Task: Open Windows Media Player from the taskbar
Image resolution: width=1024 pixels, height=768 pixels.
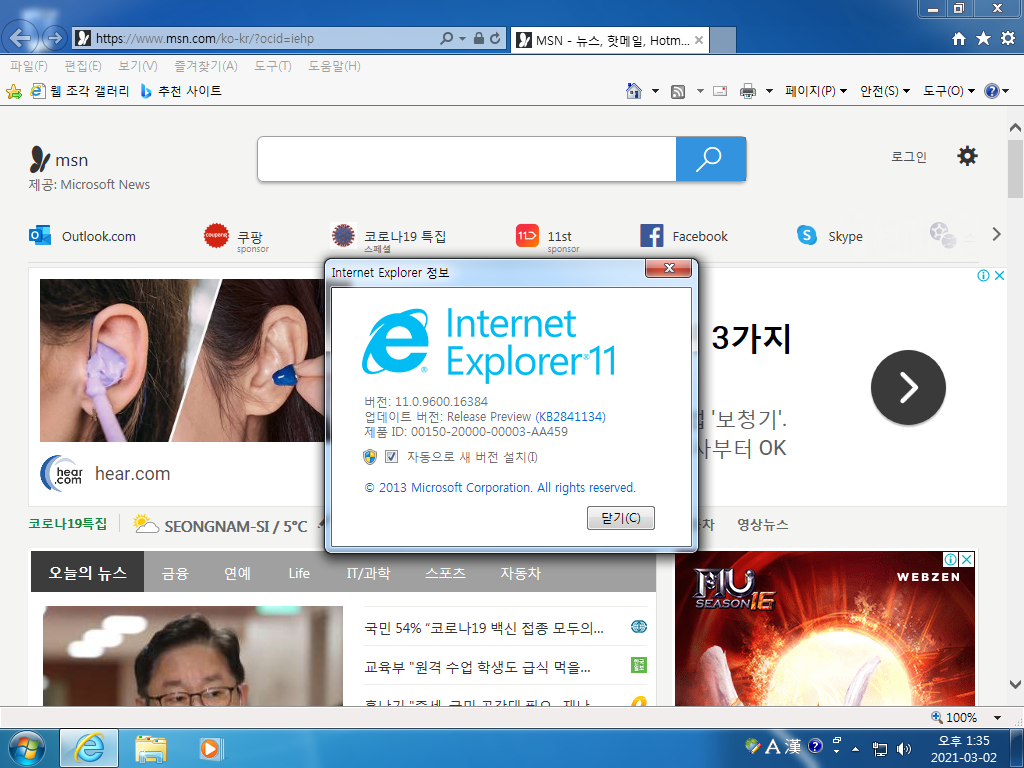Action: [x=210, y=748]
